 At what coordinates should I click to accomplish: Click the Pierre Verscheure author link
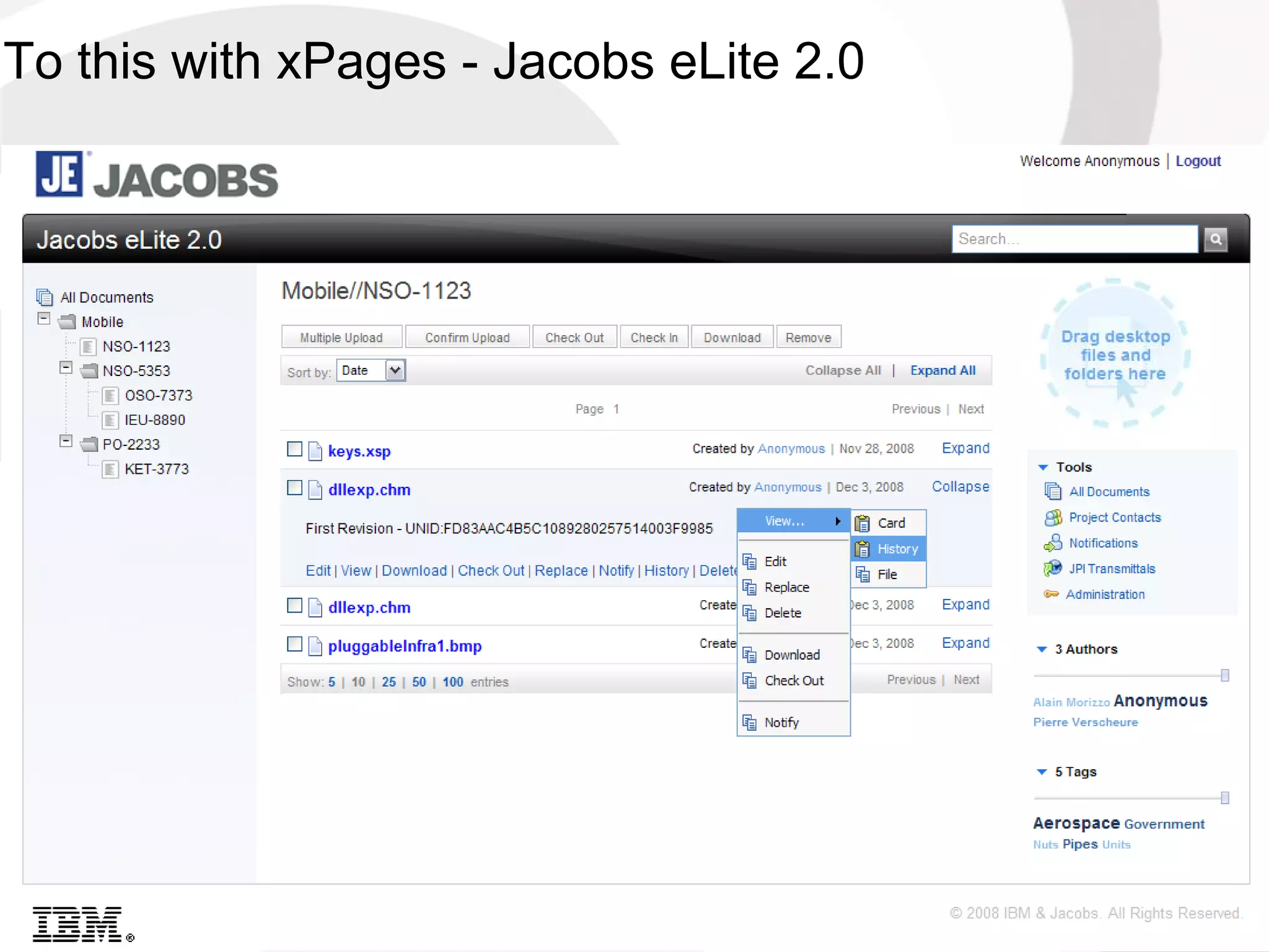1085,722
